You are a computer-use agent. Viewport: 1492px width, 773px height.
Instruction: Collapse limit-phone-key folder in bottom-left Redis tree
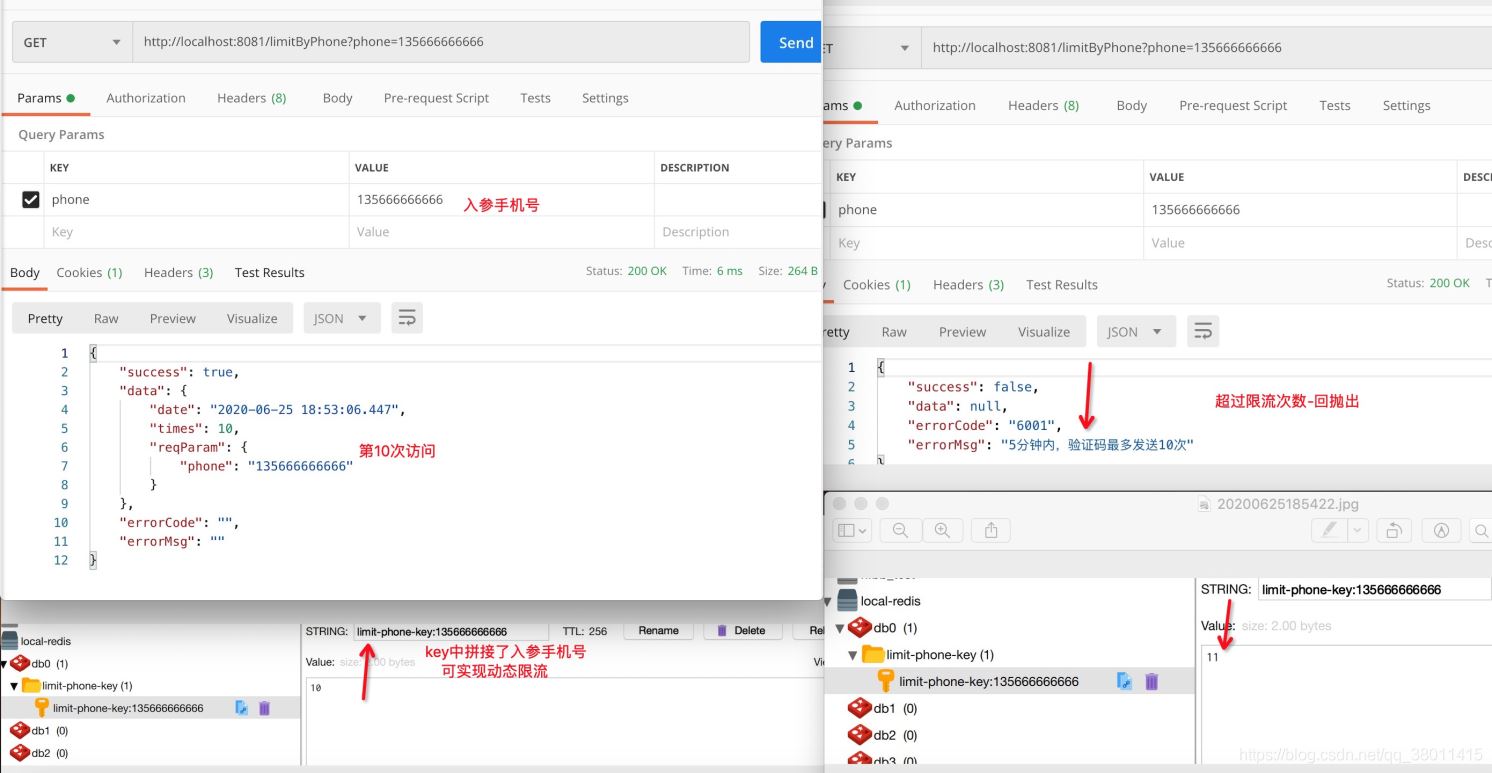point(14,686)
